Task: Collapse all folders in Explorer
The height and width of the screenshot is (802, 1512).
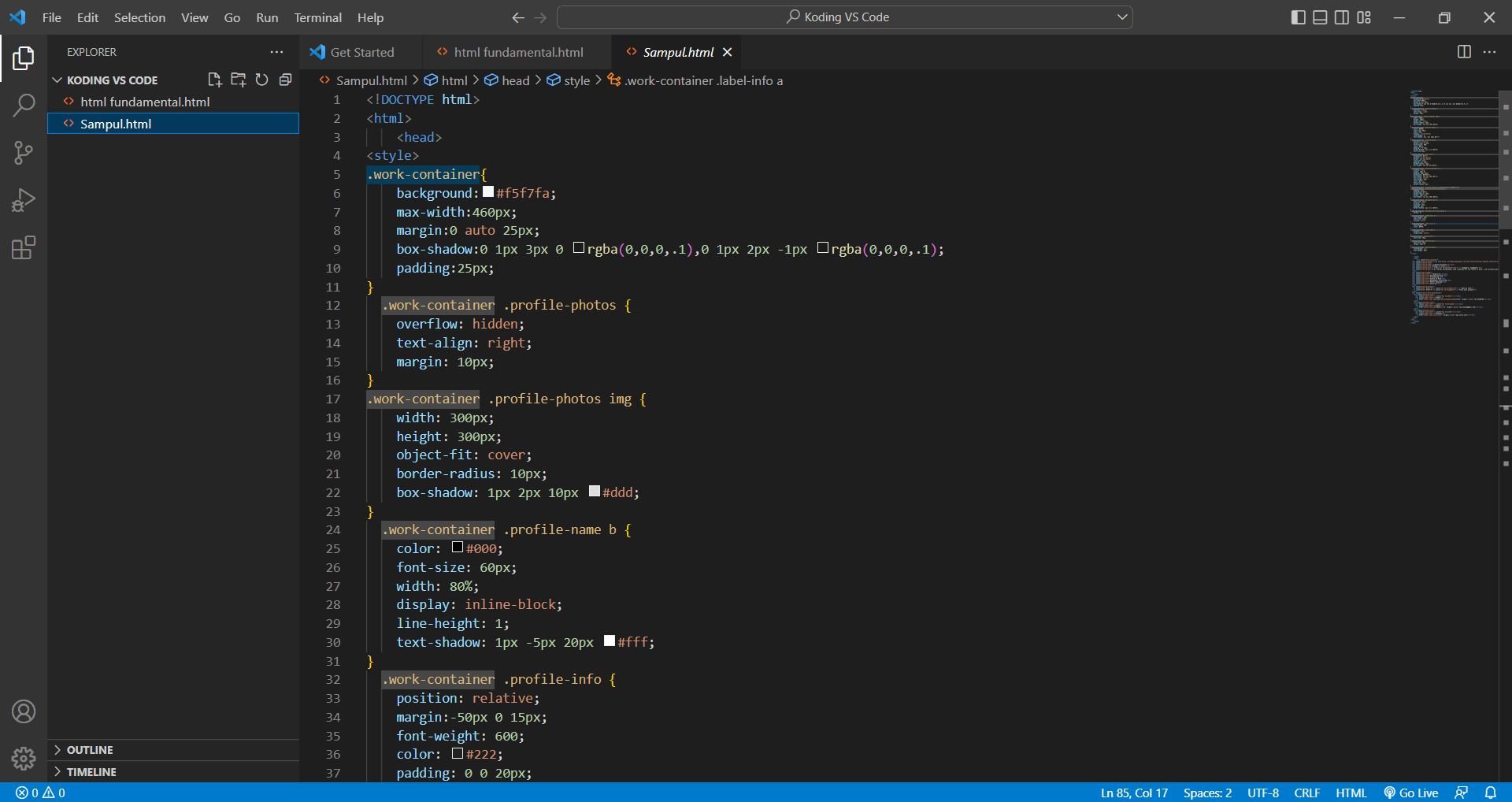Action: point(285,80)
